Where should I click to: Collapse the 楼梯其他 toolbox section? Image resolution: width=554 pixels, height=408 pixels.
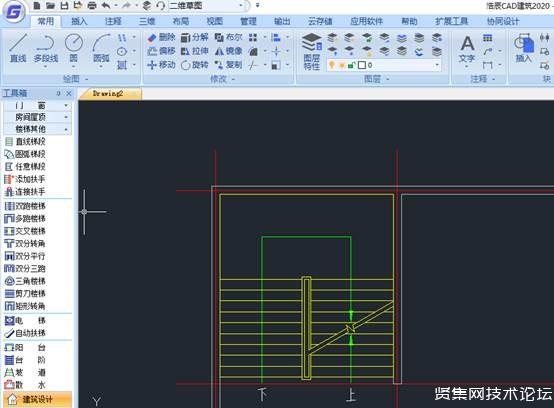pyautogui.click(x=37, y=129)
